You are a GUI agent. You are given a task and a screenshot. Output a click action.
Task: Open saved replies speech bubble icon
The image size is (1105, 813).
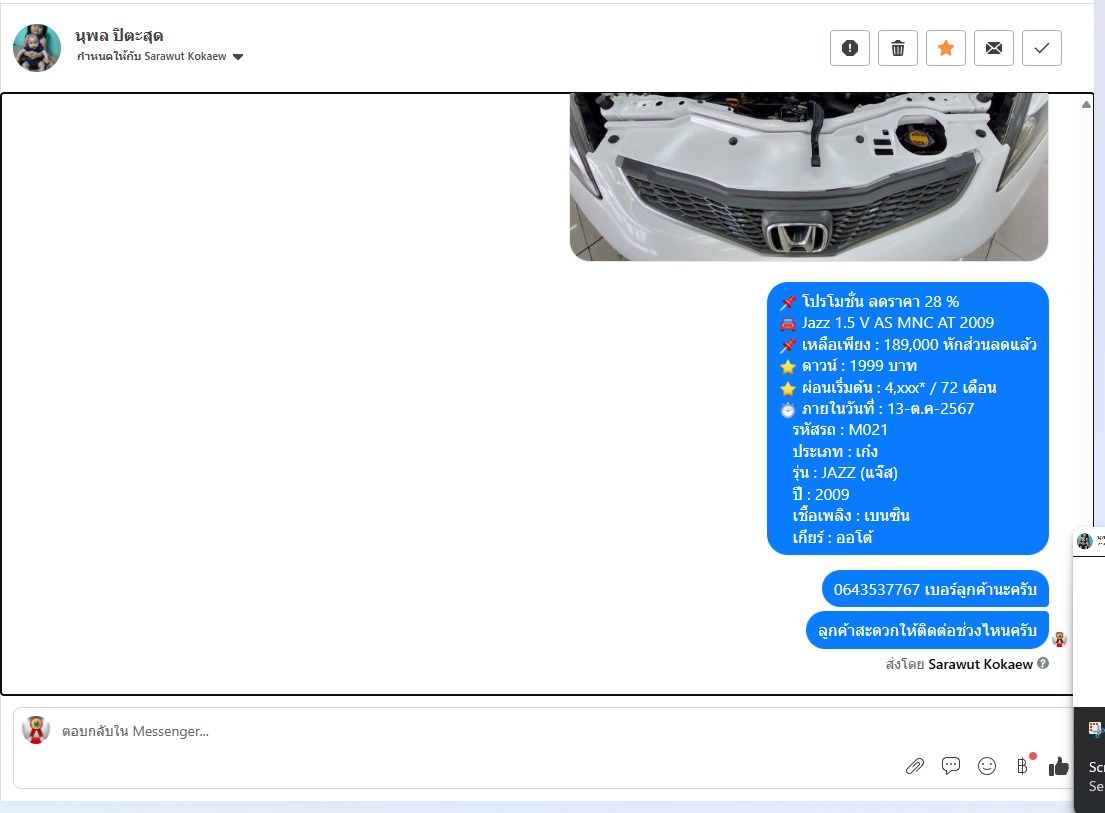[951, 766]
